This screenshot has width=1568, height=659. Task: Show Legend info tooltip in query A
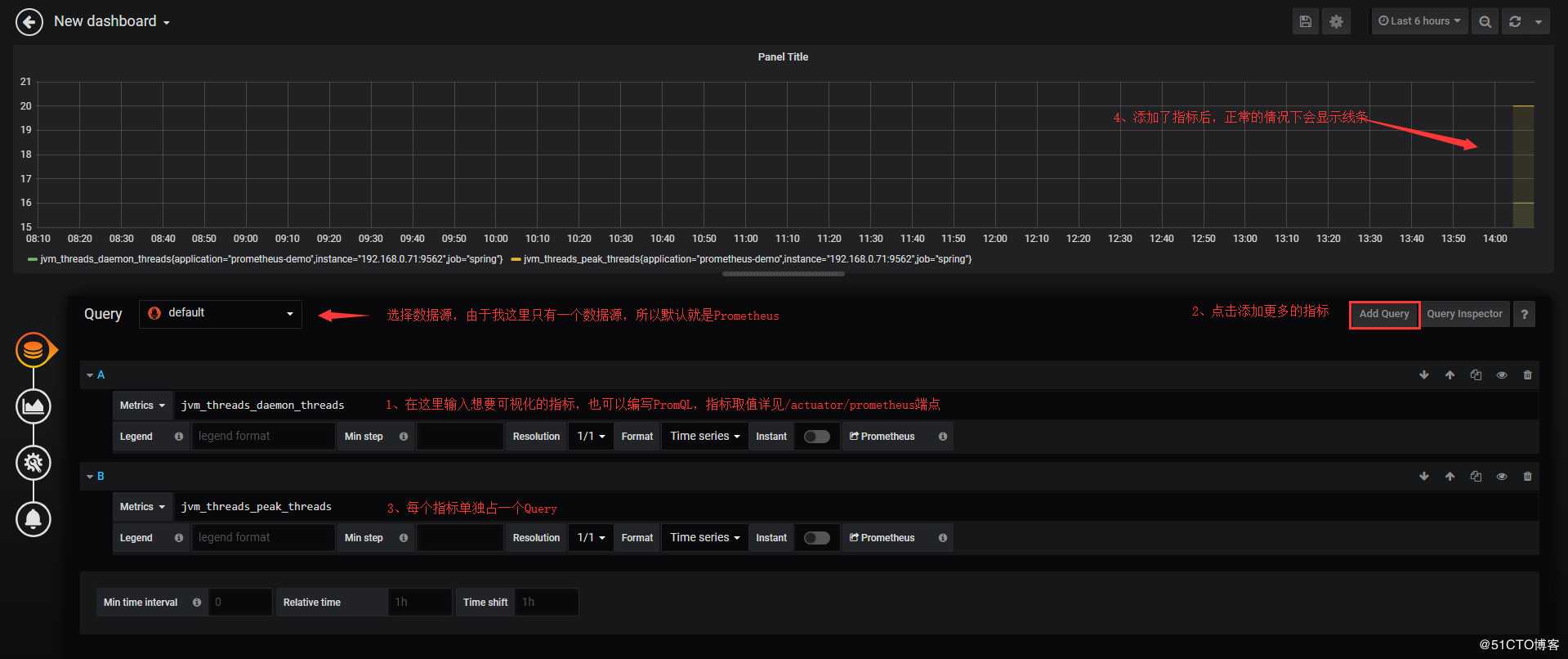pos(179,437)
